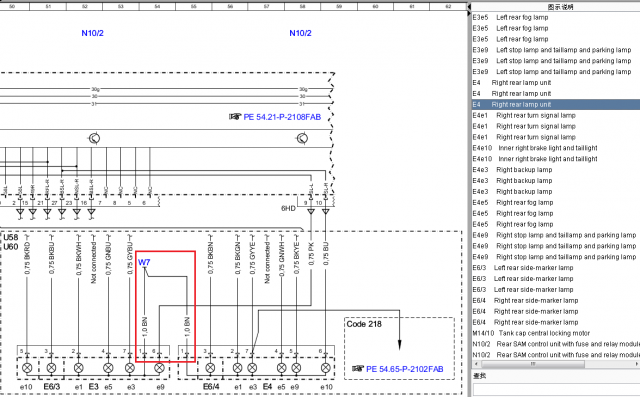This screenshot has width=641, height=397.
Task: Open the right N10/2 component link
Action: tap(300, 33)
